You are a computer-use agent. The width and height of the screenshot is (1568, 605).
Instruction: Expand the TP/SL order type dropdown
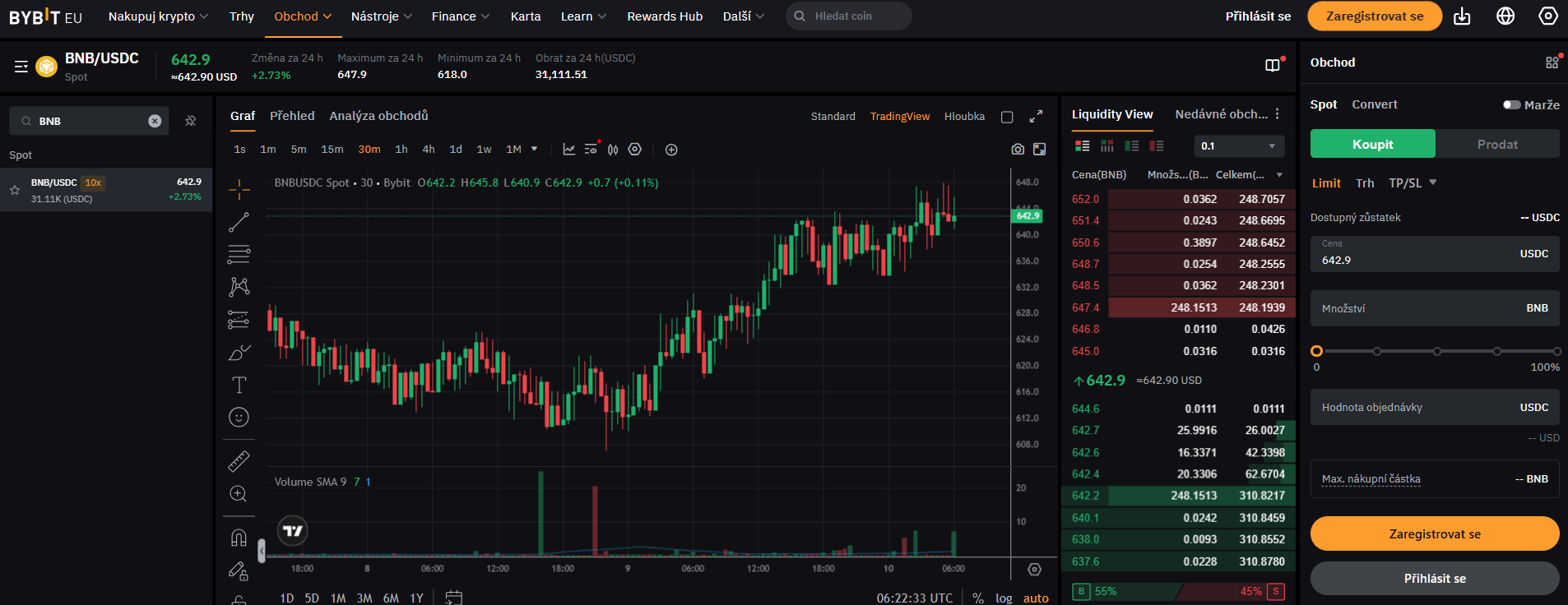(x=1413, y=183)
